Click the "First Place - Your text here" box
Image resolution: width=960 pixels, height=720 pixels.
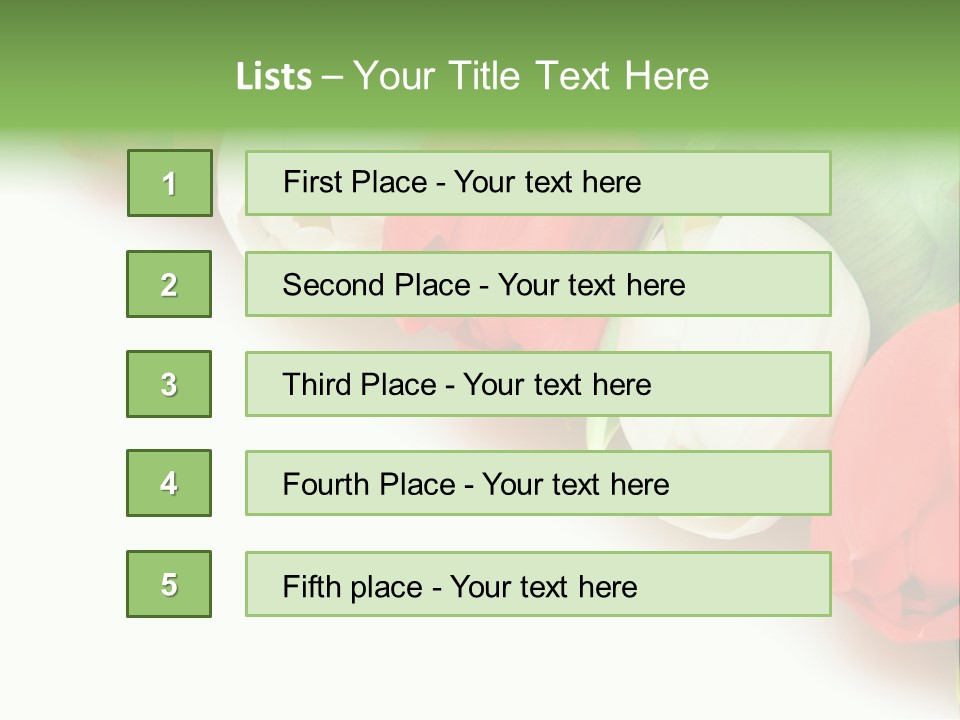click(538, 183)
